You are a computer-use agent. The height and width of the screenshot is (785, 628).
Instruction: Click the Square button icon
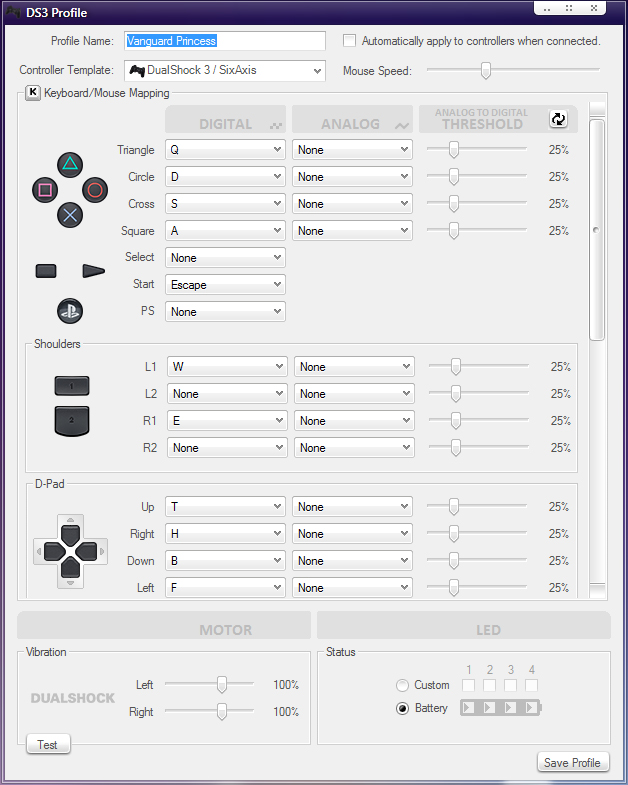[45, 190]
